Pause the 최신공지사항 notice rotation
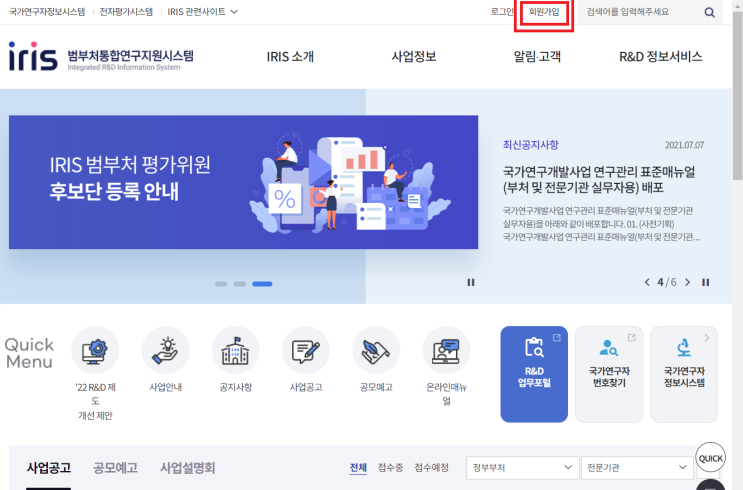Screen dimensions: 743x490 click(x=706, y=282)
